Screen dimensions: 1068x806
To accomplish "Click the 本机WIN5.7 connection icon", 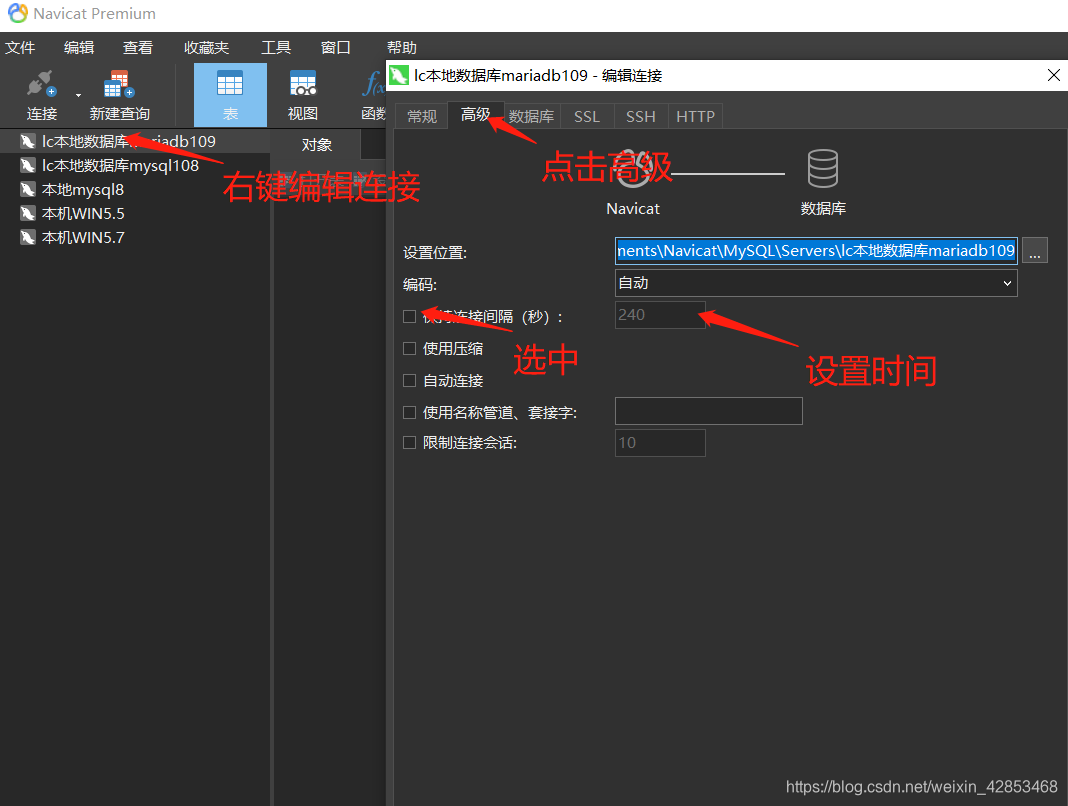I will click(27, 237).
